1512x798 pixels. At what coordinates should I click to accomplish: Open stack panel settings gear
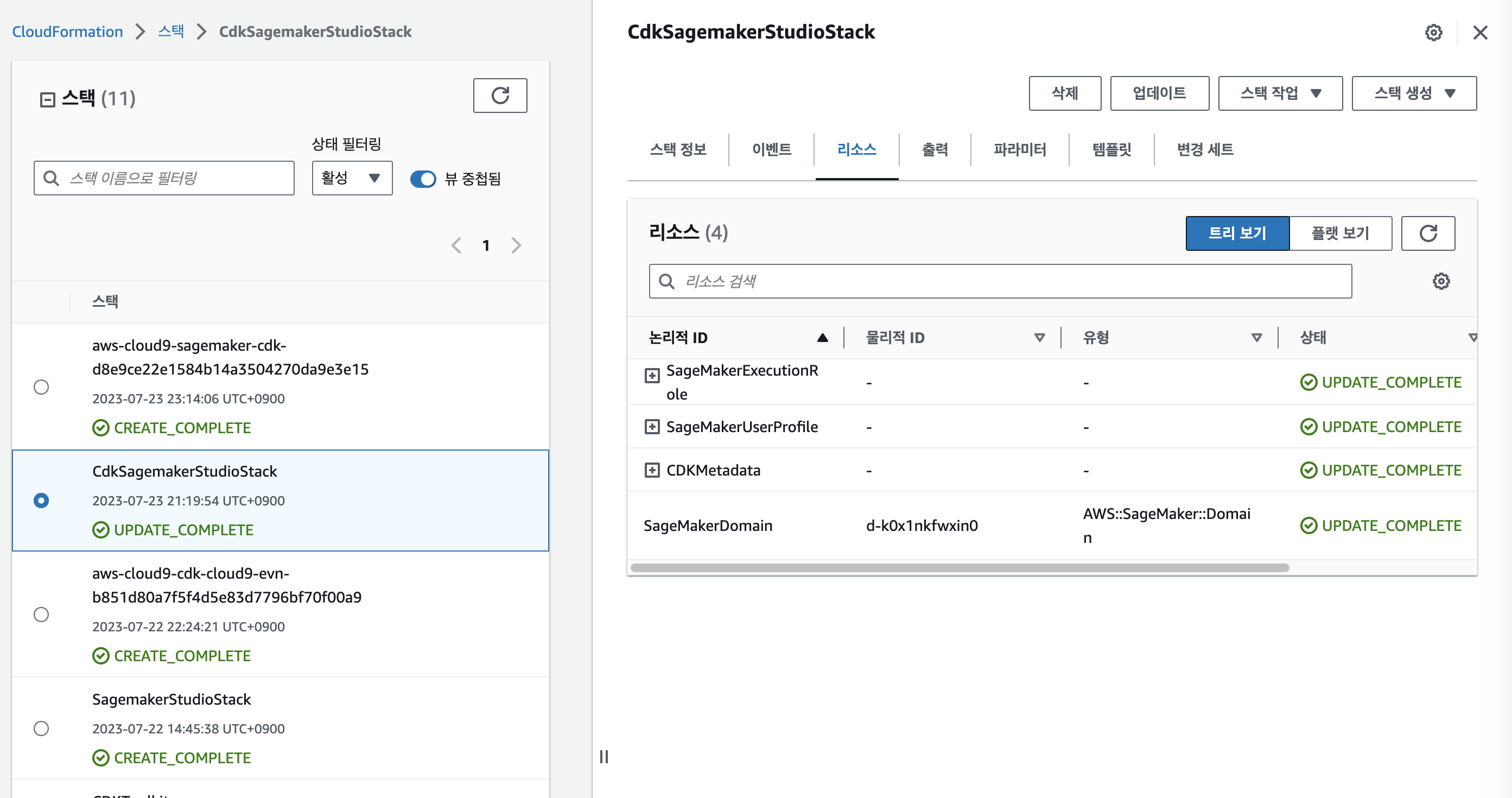[1433, 32]
